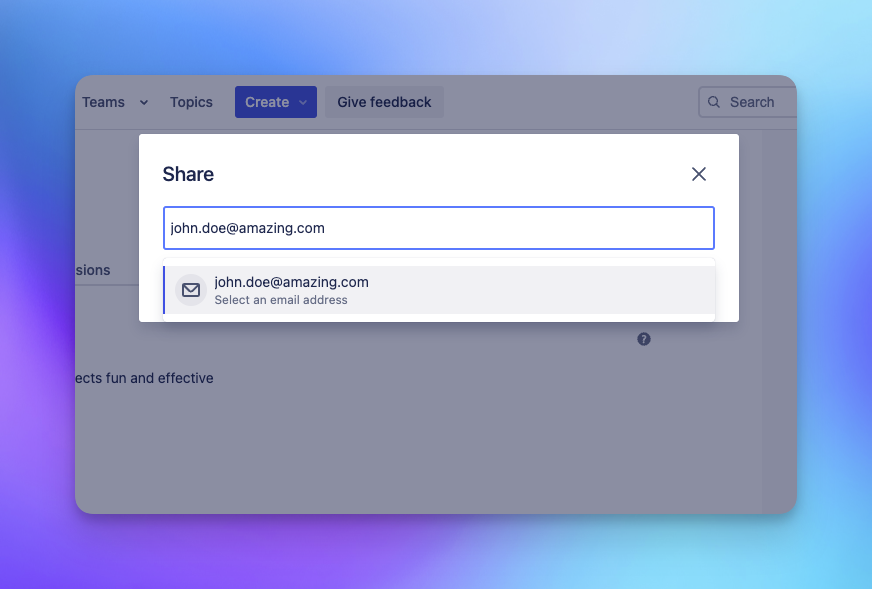Click the Give feedback button

[384, 101]
